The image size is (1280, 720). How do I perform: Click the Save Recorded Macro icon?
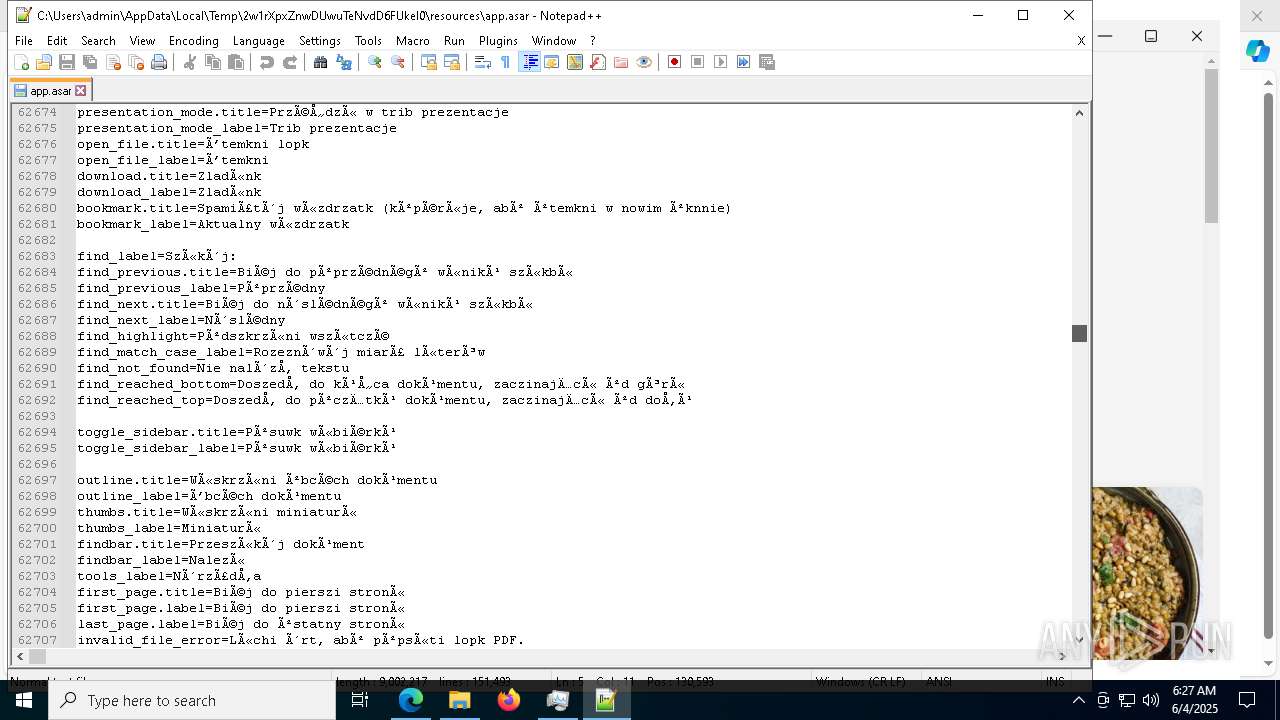click(x=767, y=62)
